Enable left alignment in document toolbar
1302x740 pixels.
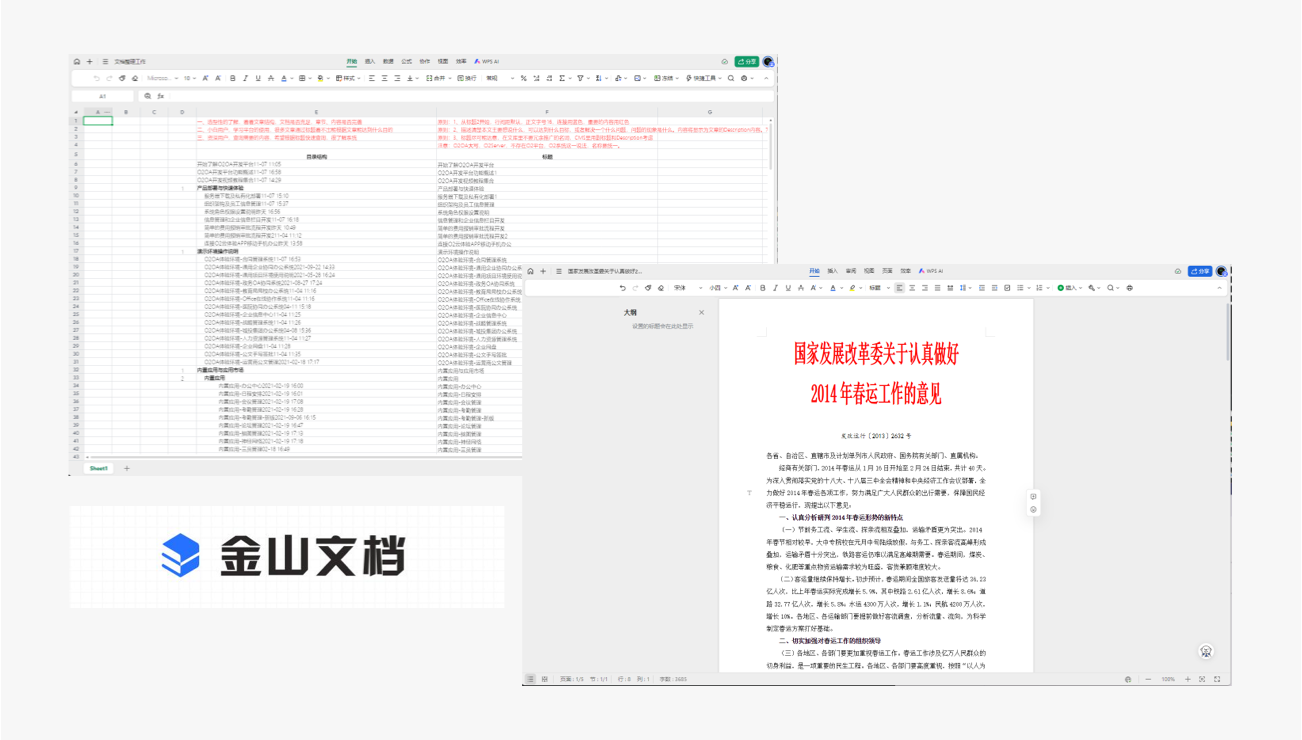(x=899, y=288)
